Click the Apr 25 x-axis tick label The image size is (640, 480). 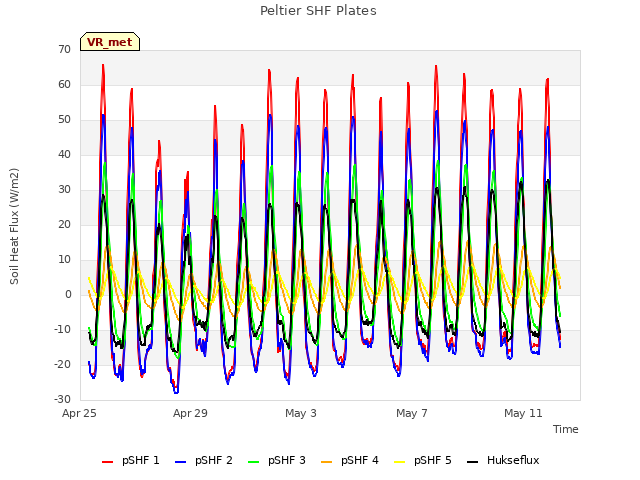79,413
